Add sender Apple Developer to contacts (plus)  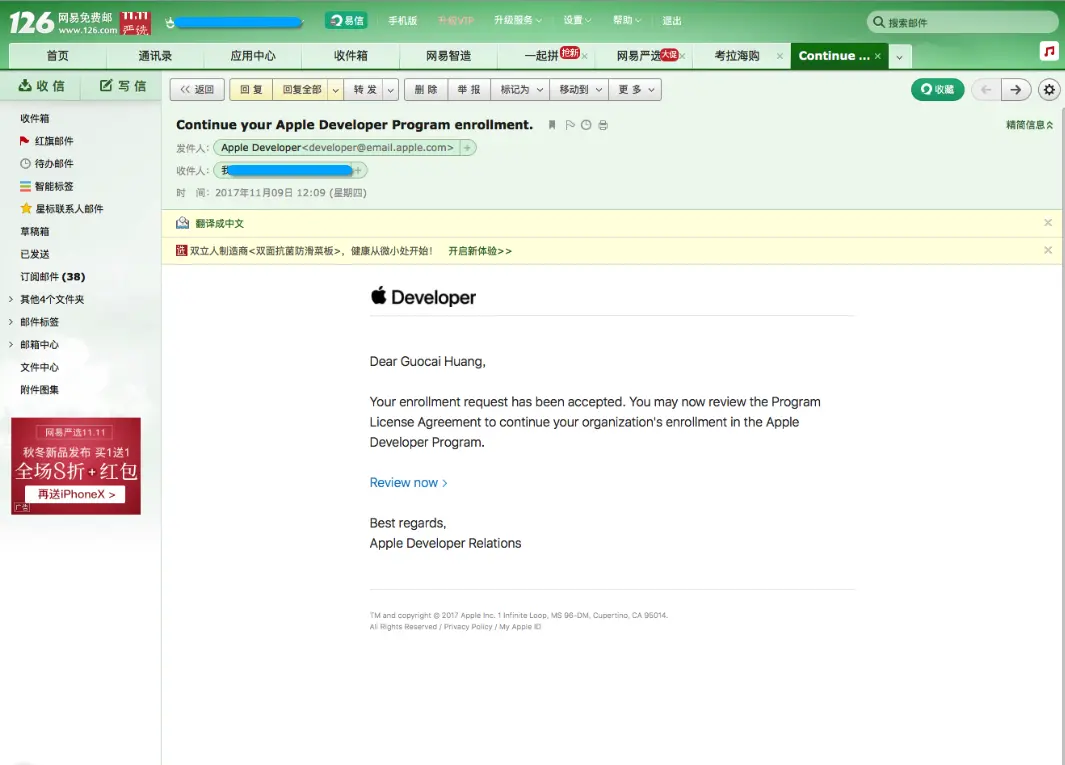click(x=467, y=147)
